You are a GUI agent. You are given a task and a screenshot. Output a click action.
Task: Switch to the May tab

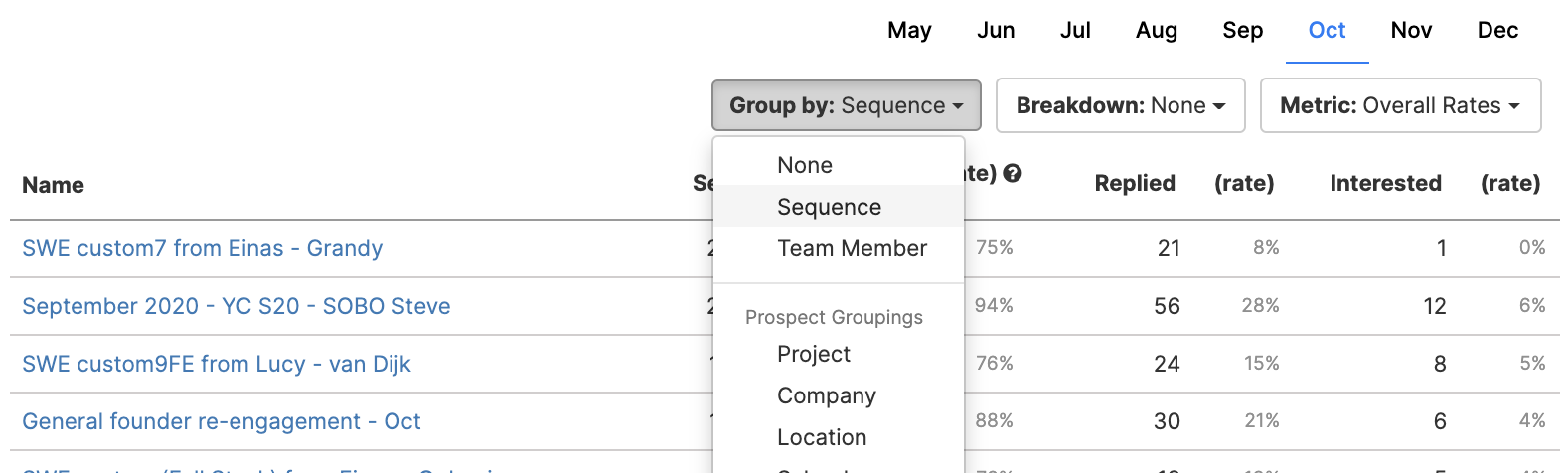click(x=909, y=30)
